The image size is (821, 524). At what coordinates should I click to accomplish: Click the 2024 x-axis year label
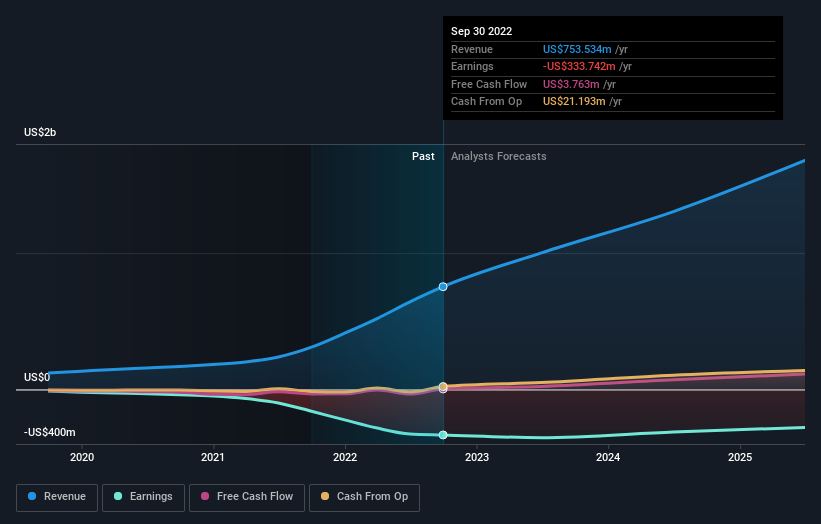608,458
